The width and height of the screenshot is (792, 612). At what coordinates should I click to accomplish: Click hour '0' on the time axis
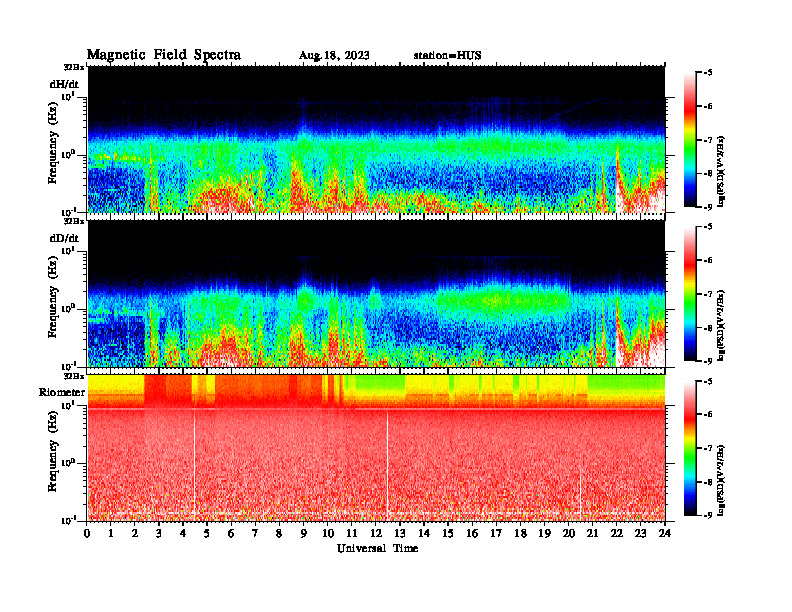(x=87, y=533)
